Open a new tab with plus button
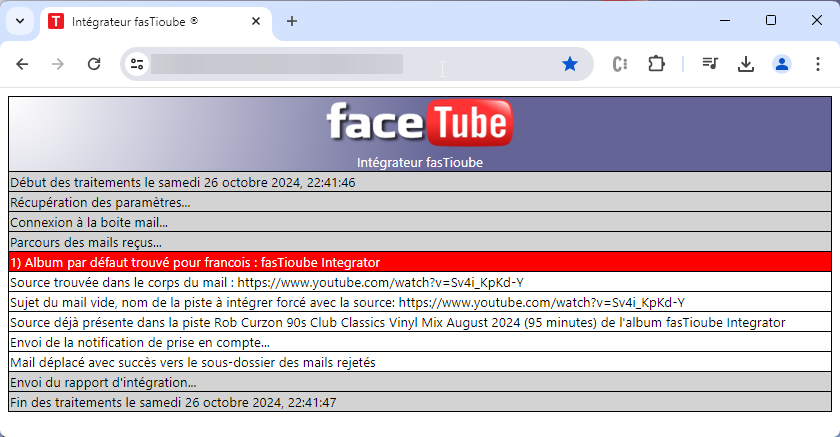The width and height of the screenshot is (840, 437). [x=292, y=21]
